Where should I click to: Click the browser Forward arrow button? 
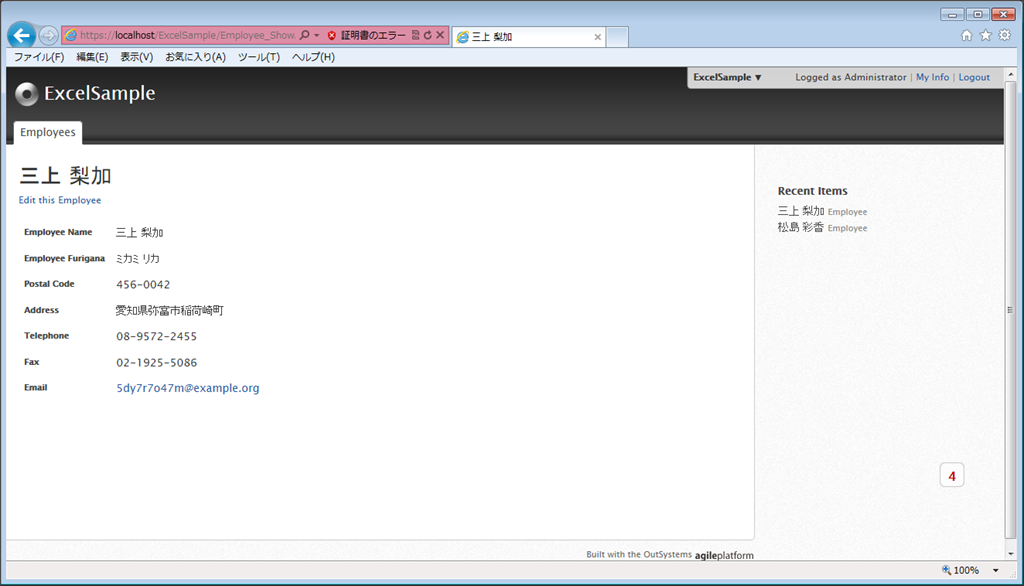pos(48,35)
